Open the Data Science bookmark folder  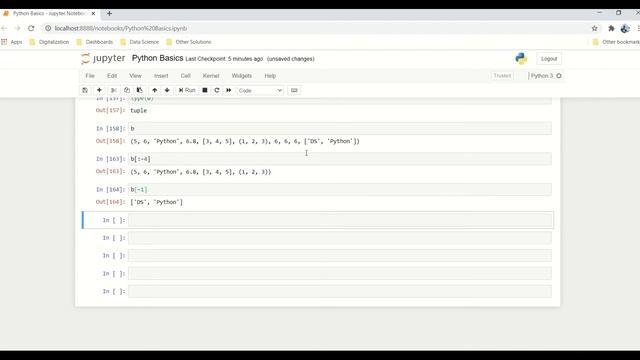tap(140, 42)
